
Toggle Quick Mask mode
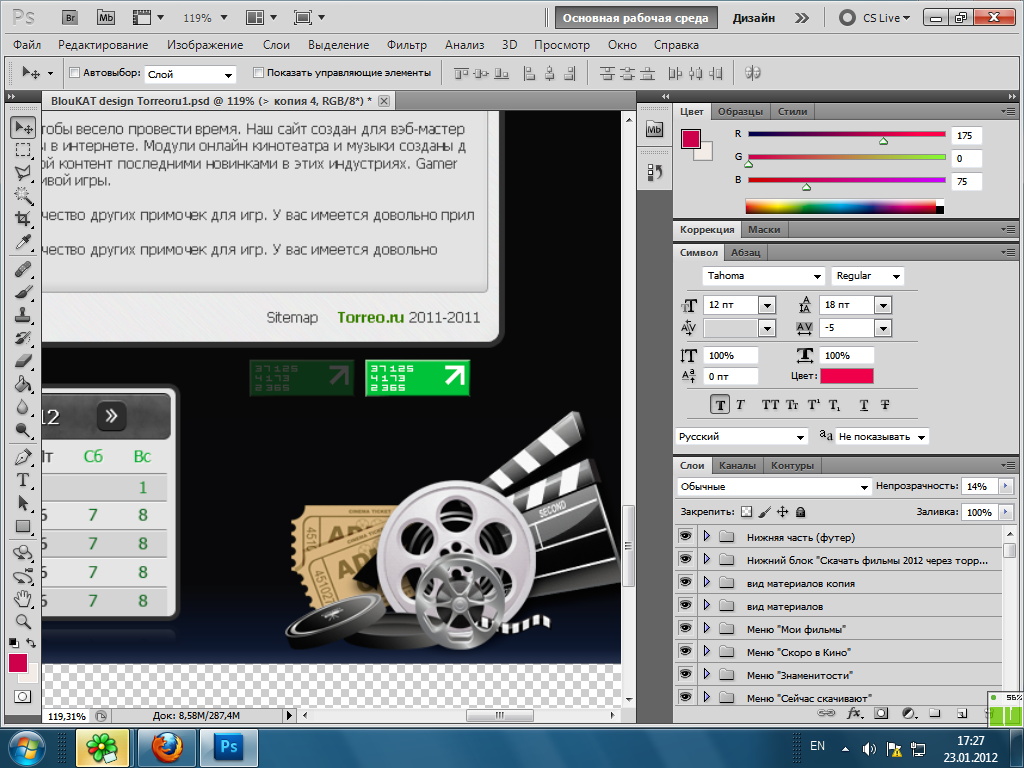(x=22, y=696)
